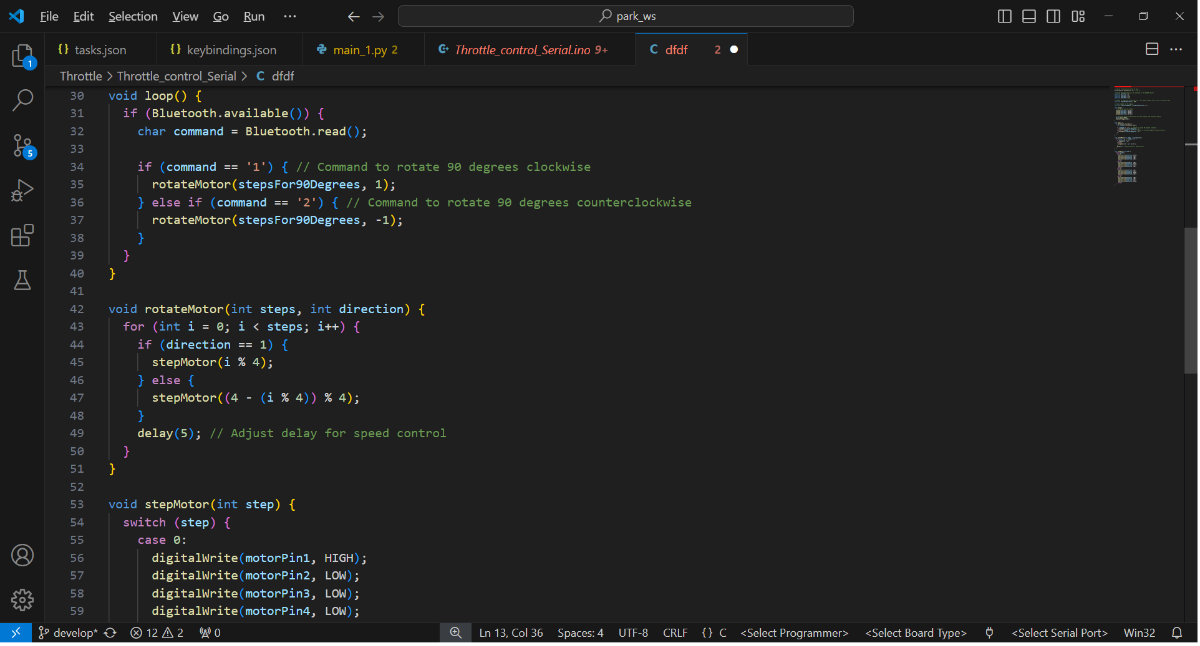
Task: Open the Selection menu
Action: point(133,16)
